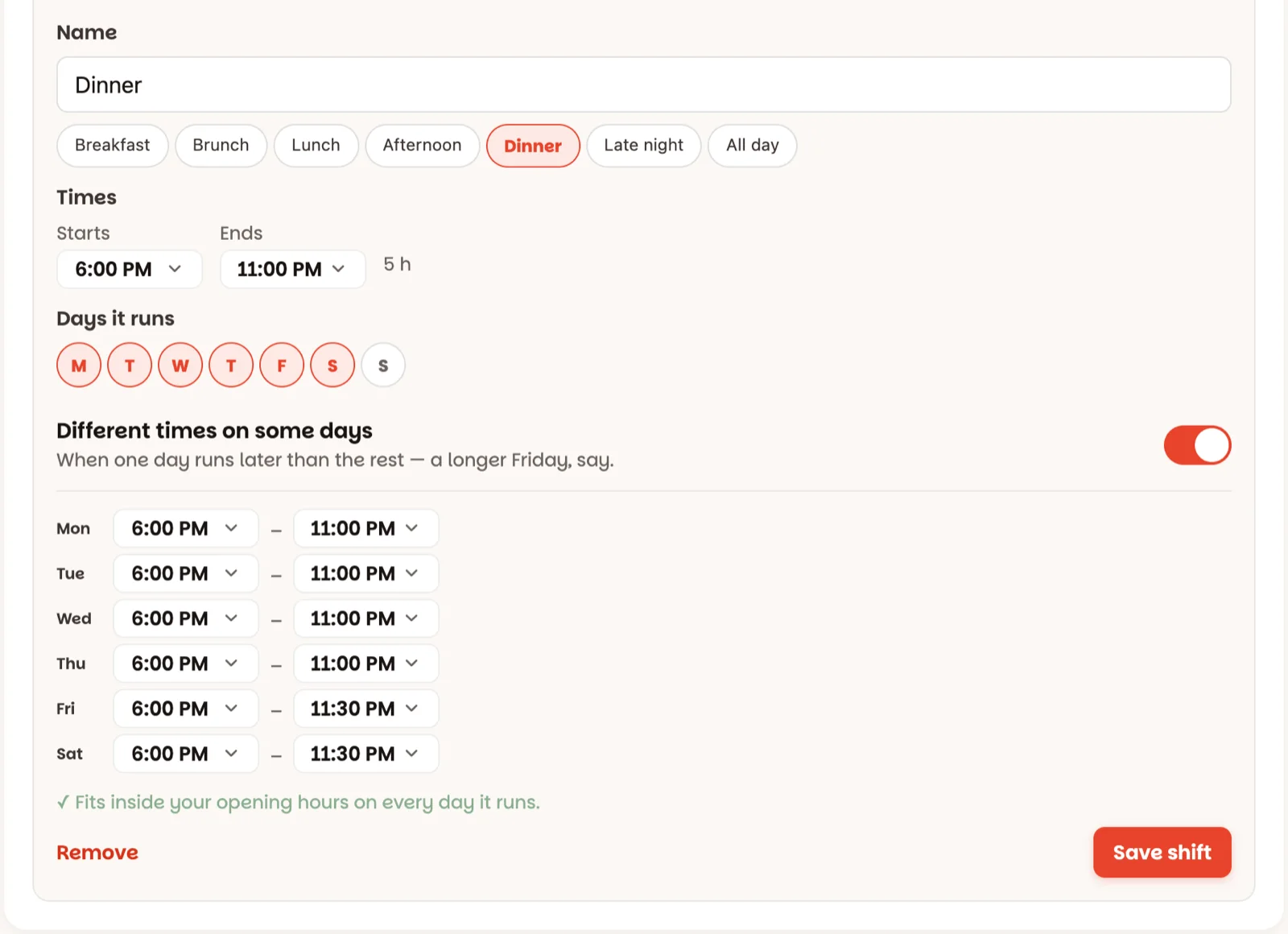Open Mon end time dropdown
Screen dimensions: 1288x934
coord(366,529)
